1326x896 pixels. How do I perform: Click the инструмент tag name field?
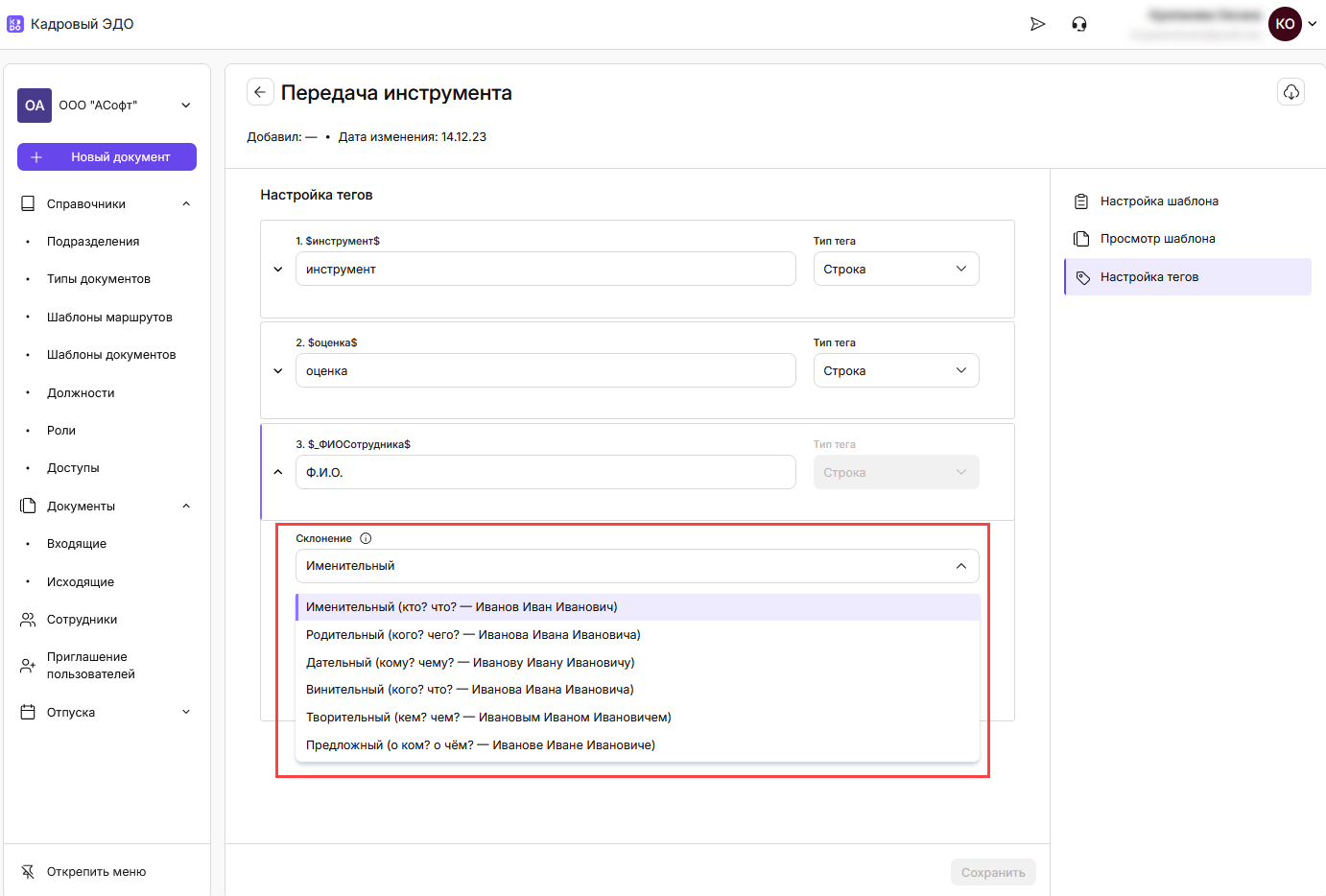click(x=545, y=270)
